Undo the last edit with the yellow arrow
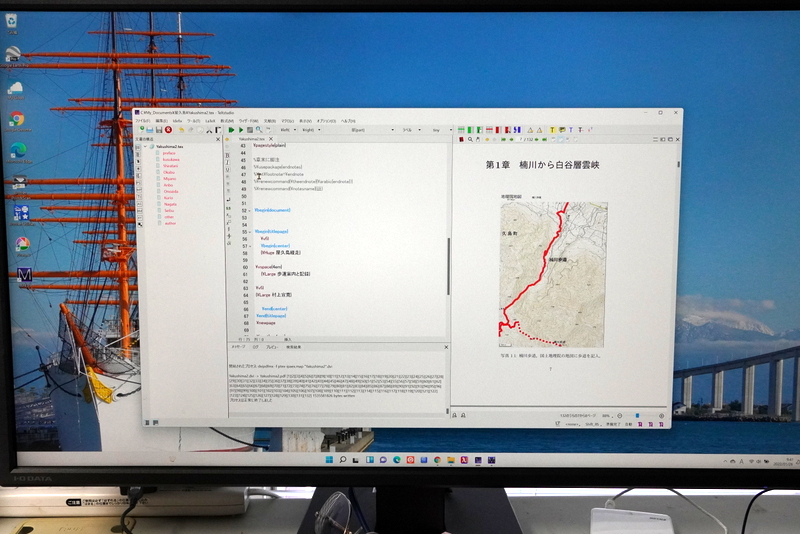 [x=181, y=130]
